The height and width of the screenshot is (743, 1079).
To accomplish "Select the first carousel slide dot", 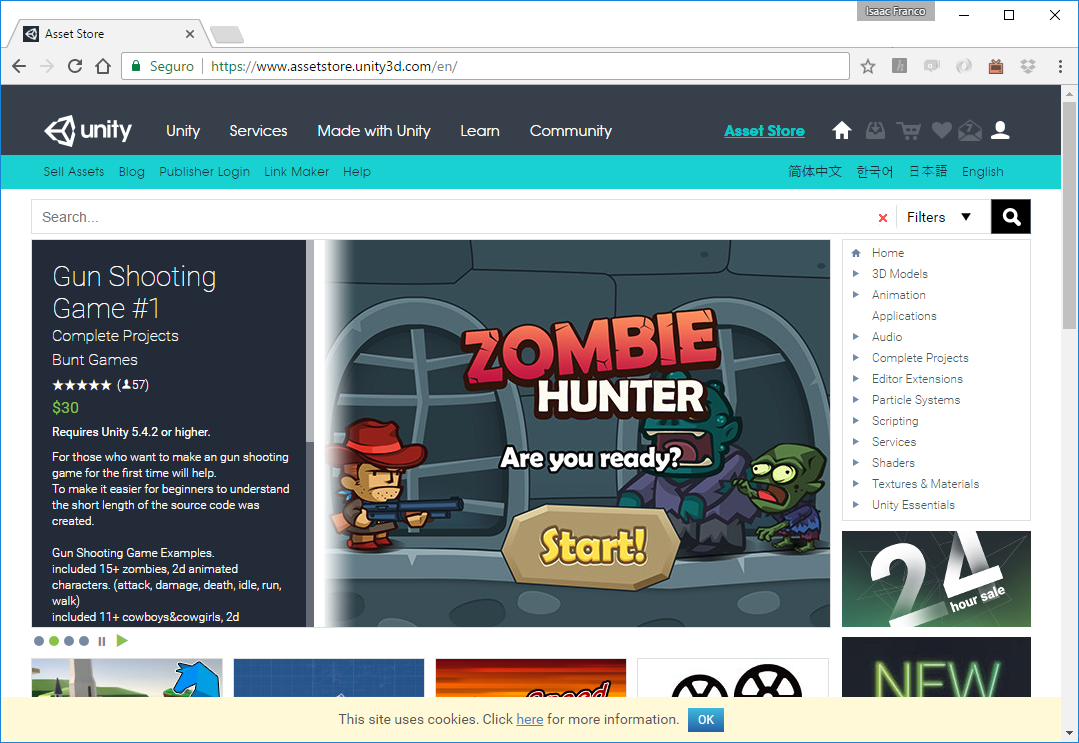I will (x=39, y=641).
